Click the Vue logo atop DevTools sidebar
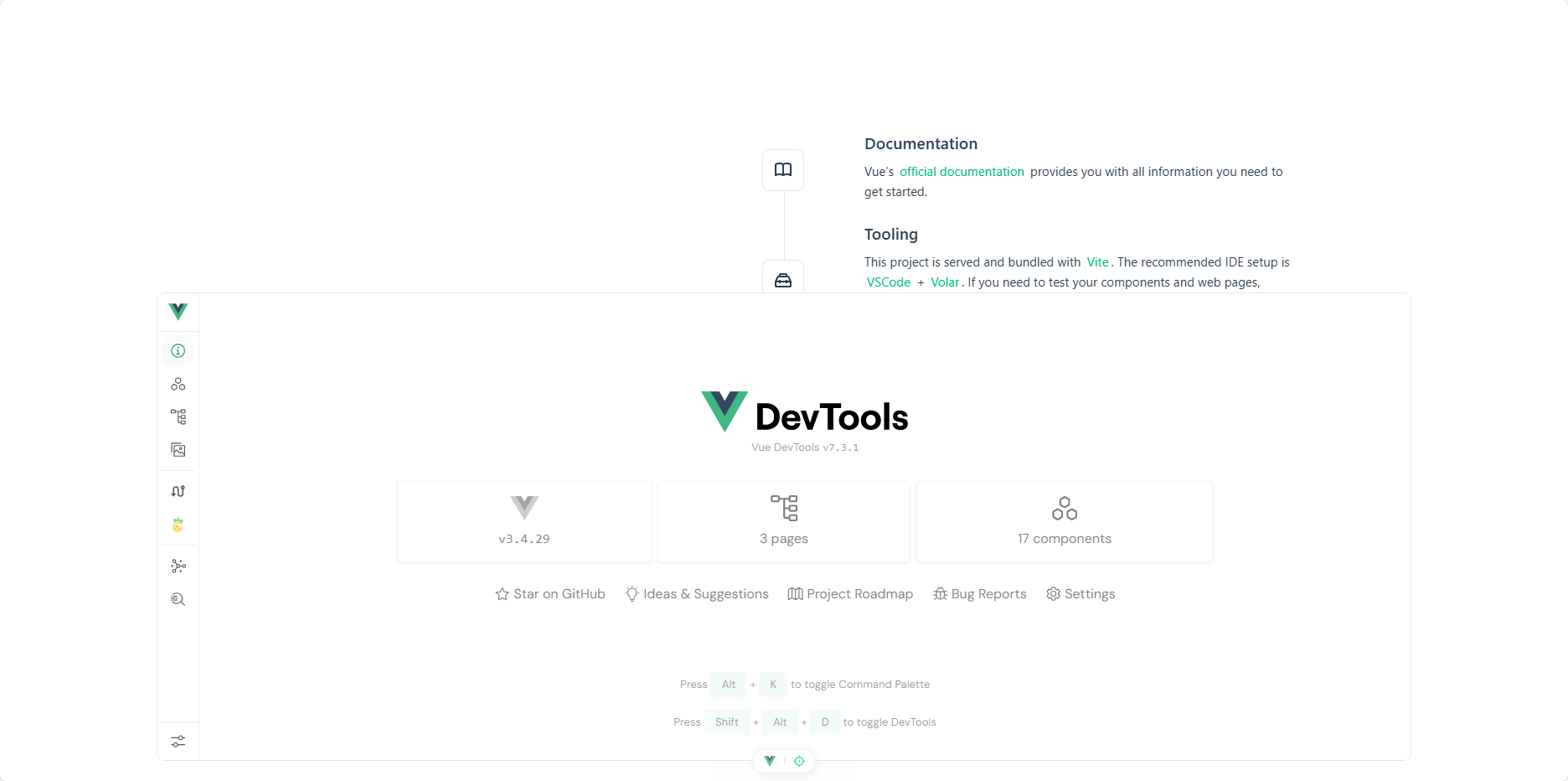 pyautogui.click(x=178, y=312)
